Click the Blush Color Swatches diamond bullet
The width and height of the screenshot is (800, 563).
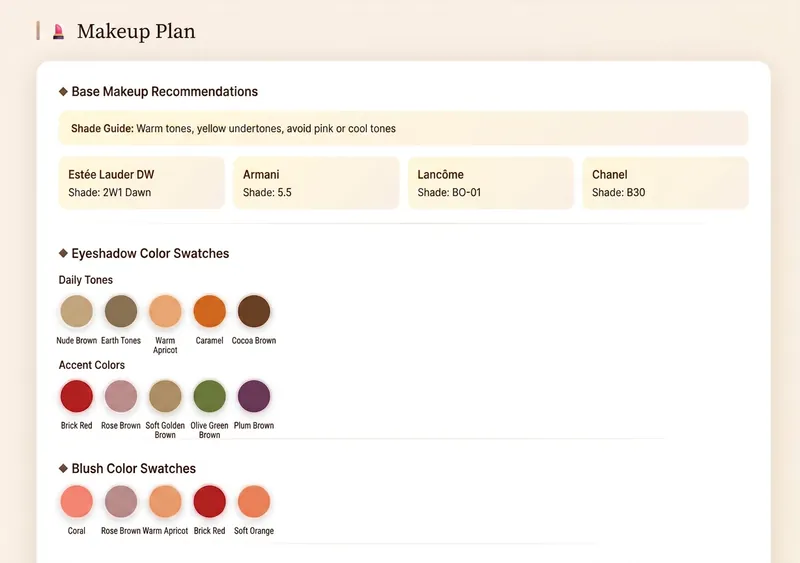[x=63, y=468]
